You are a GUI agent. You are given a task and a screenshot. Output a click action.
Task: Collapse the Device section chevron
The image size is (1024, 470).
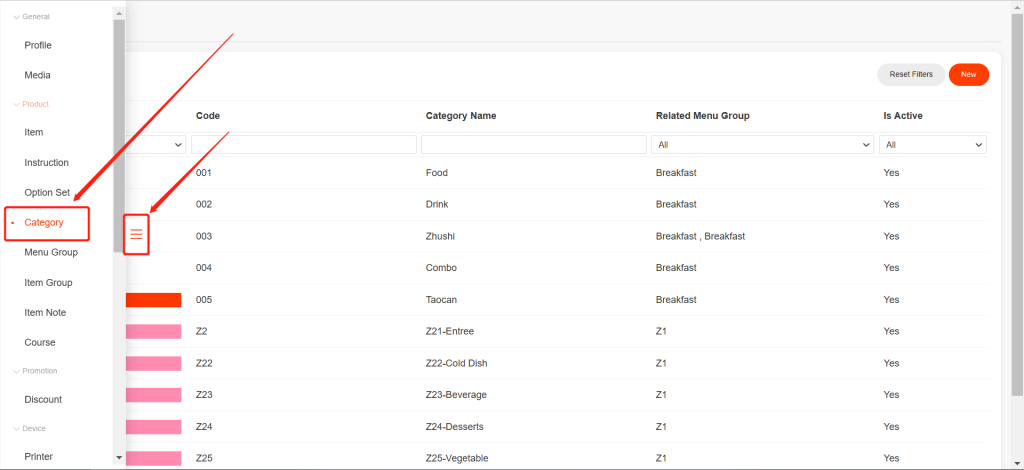tap(17, 428)
